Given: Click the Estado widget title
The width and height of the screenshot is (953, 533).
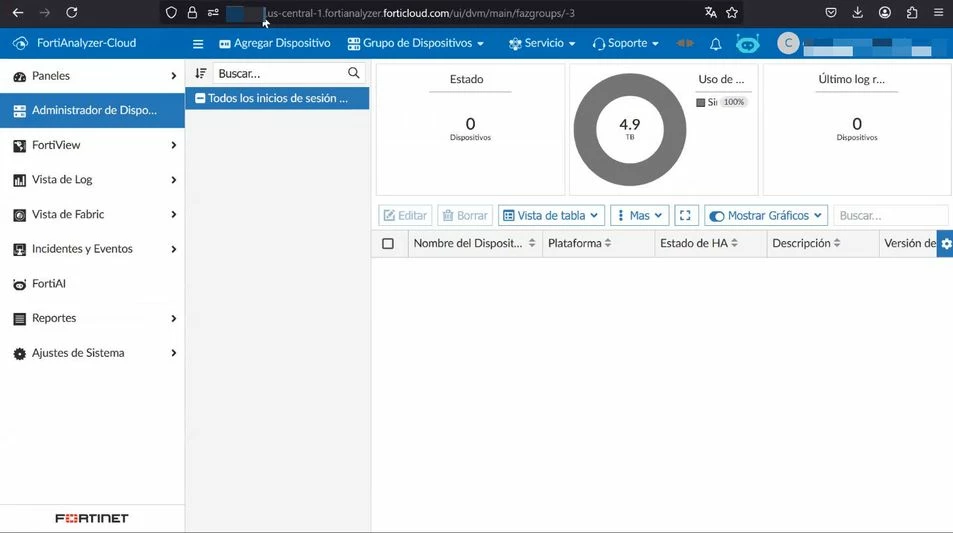Looking at the screenshot, I should pyautogui.click(x=467, y=79).
